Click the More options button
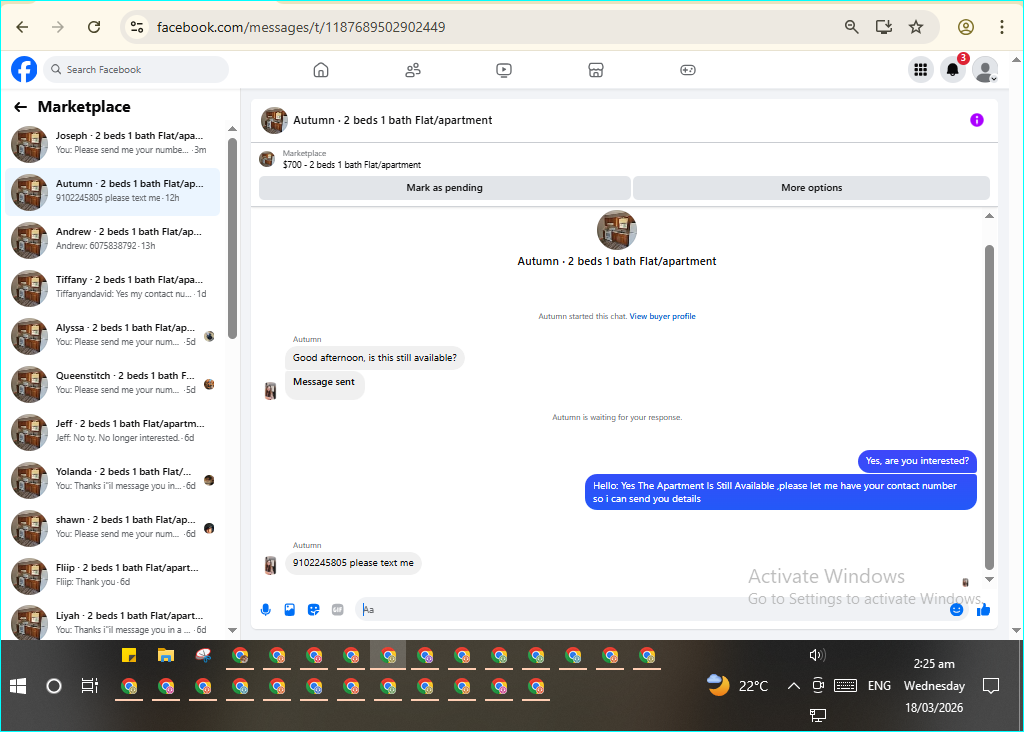Image resolution: width=1024 pixels, height=732 pixels. pyautogui.click(x=811, y=188)
